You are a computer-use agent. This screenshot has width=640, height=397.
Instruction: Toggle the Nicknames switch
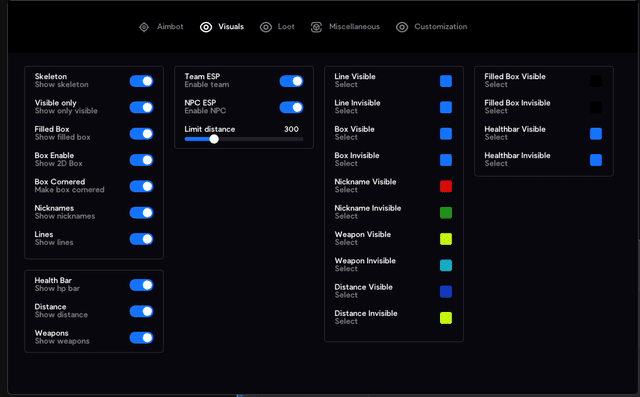[141, 213]
